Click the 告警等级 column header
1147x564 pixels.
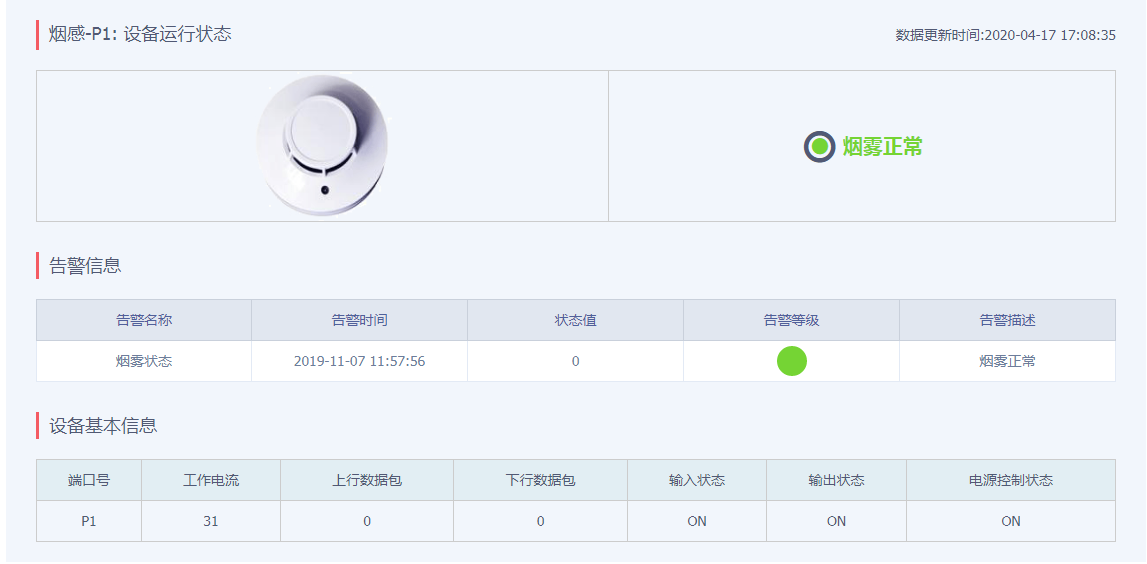point(791,320)
